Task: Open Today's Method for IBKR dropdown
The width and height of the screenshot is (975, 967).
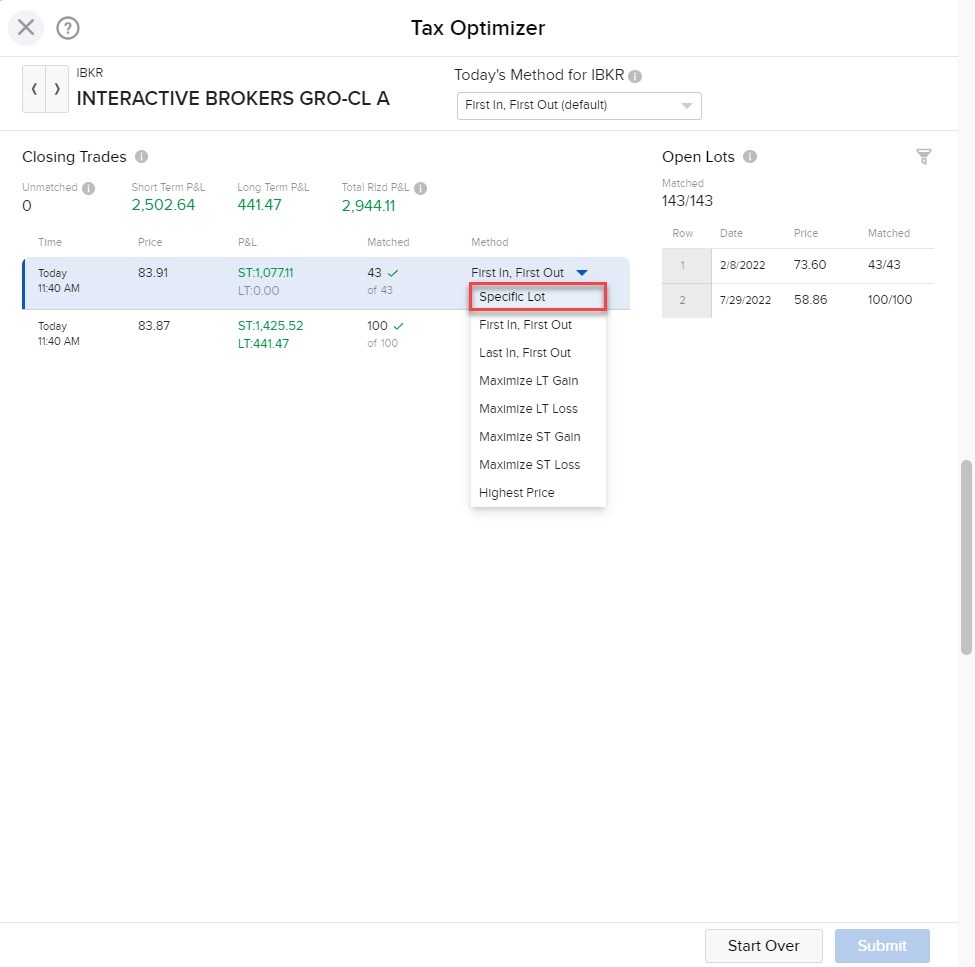Action: (x=579, y=105)
